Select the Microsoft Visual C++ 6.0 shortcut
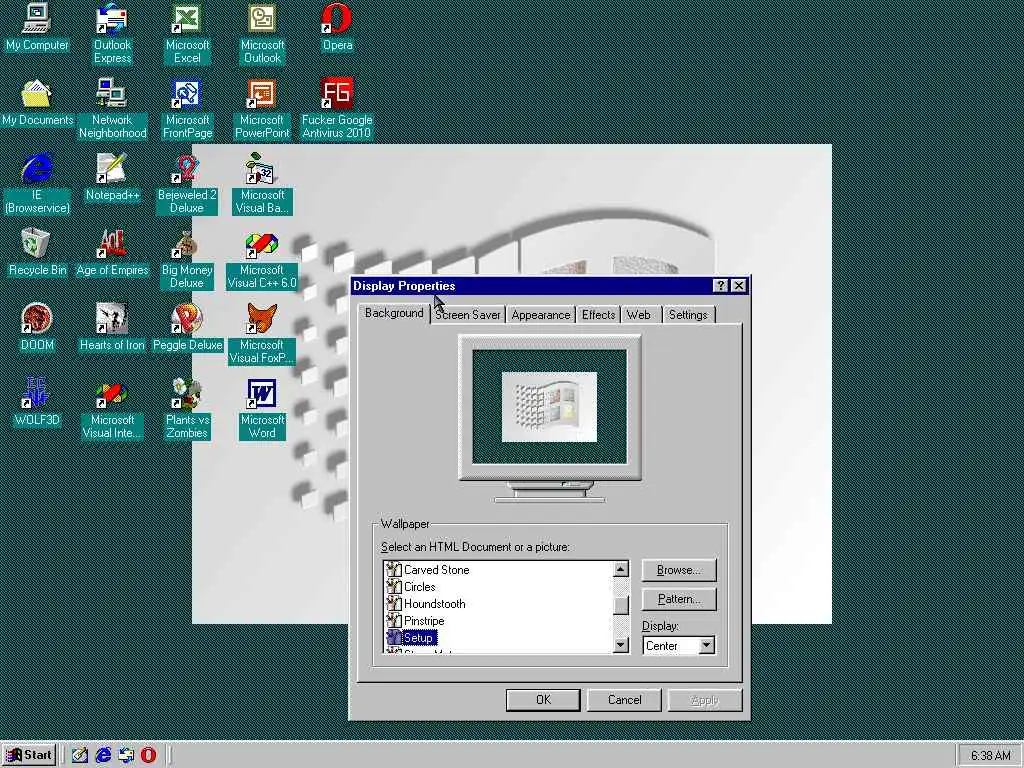 tap(262, 259)
